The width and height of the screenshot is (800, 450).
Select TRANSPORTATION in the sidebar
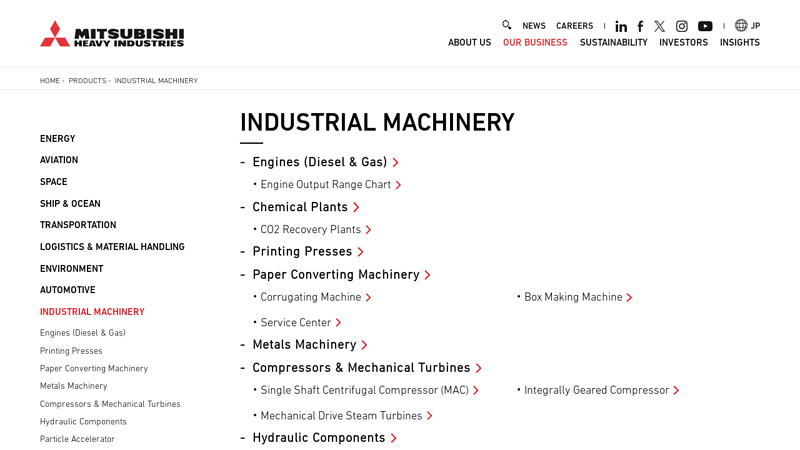pos(78,225)
